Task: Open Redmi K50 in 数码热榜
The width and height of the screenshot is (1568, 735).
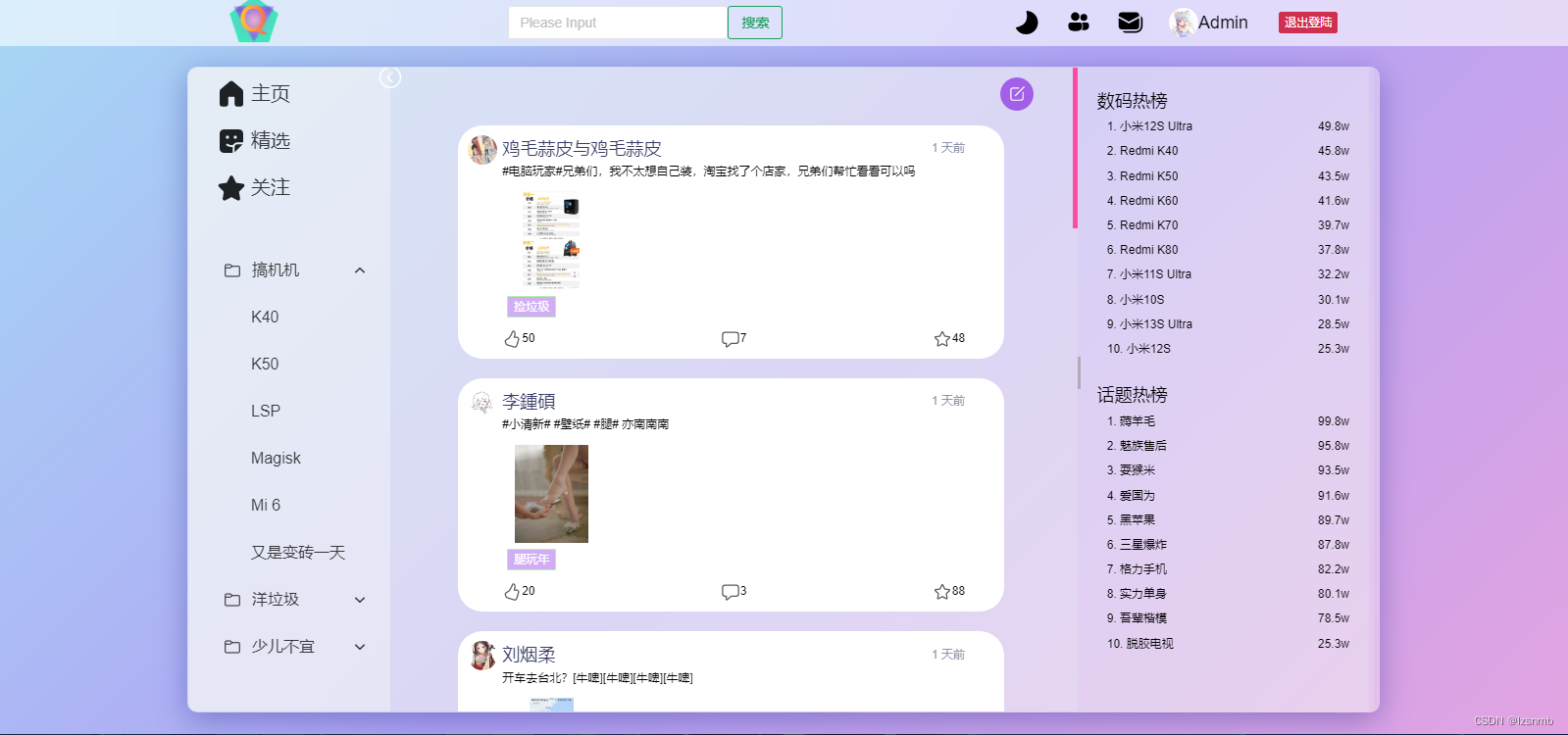Action: pos(1149,176)
